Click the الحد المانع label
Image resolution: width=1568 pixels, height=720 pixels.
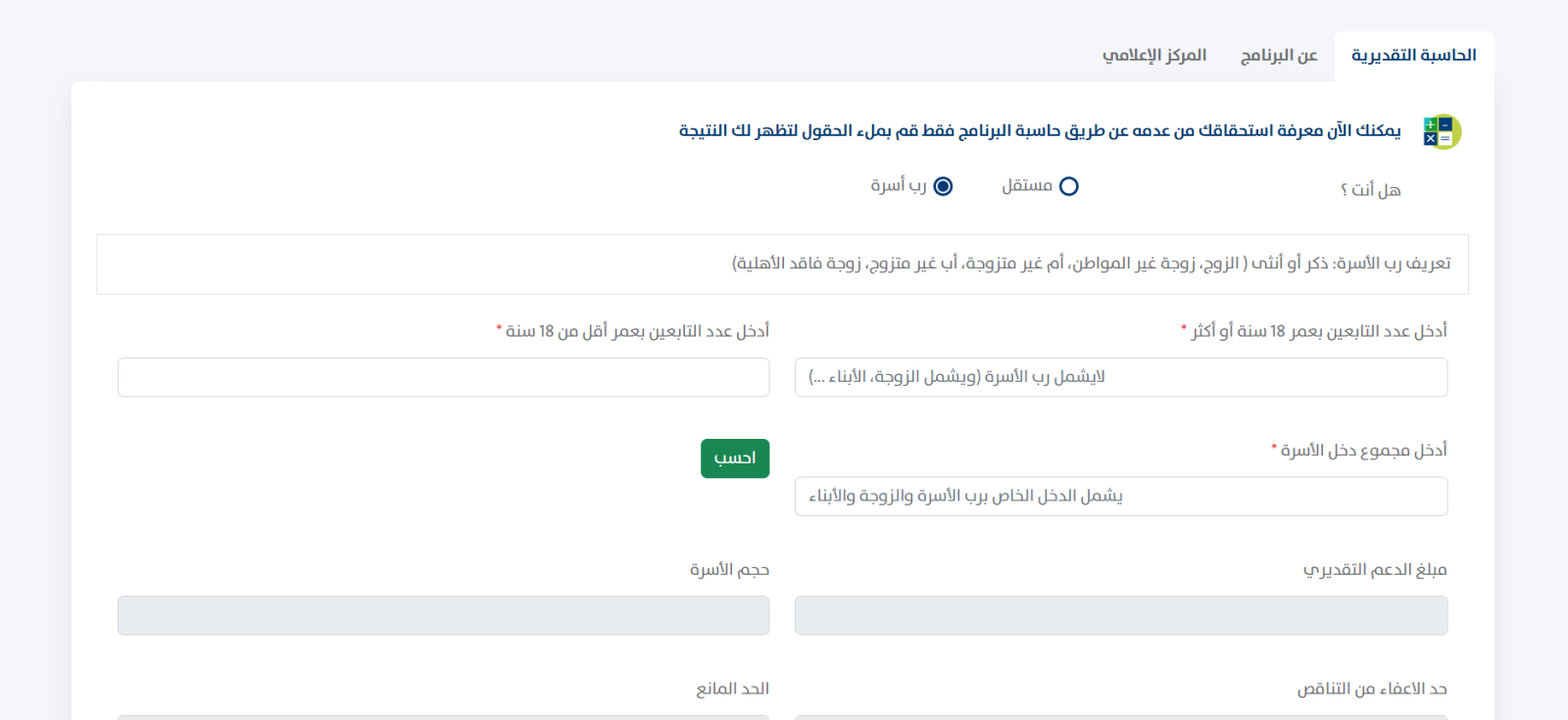732,689
